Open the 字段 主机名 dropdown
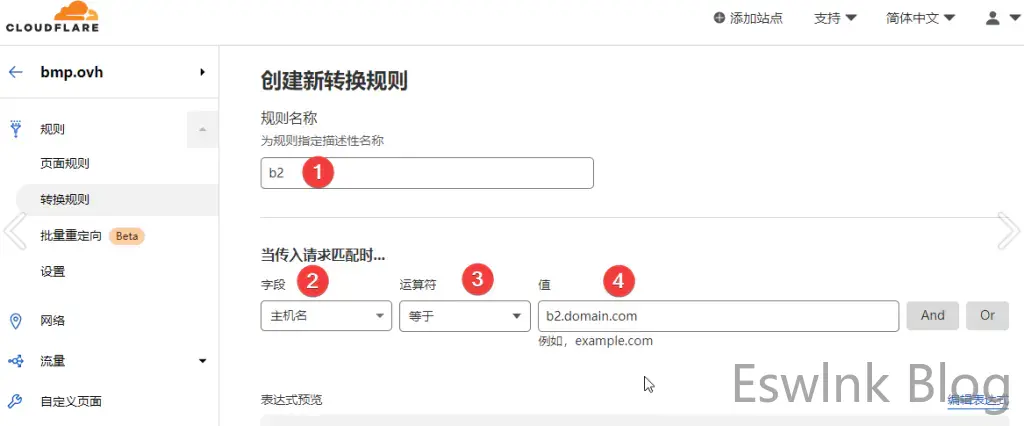This screenshot has width=1024, height=426. (326, 316)
